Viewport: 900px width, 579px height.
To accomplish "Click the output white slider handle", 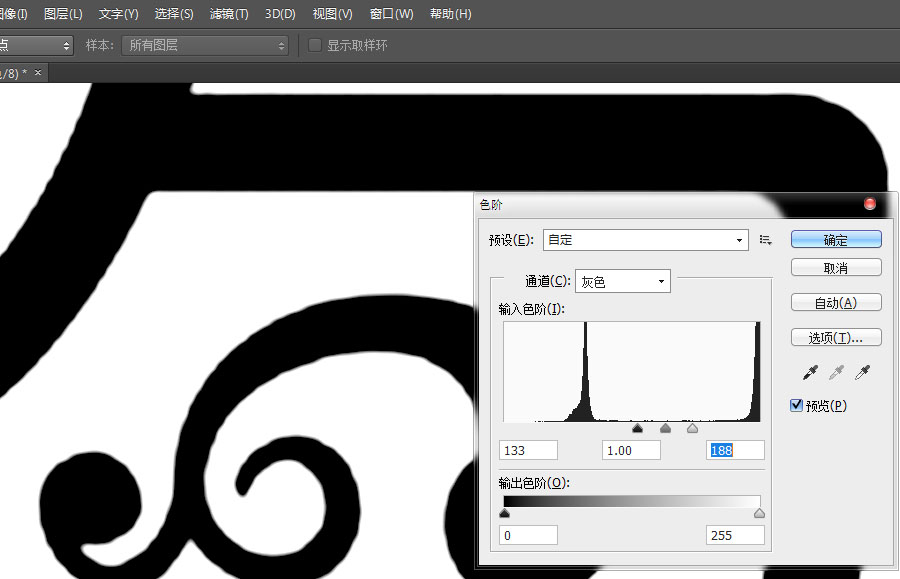I will click(x=759, y=514).
